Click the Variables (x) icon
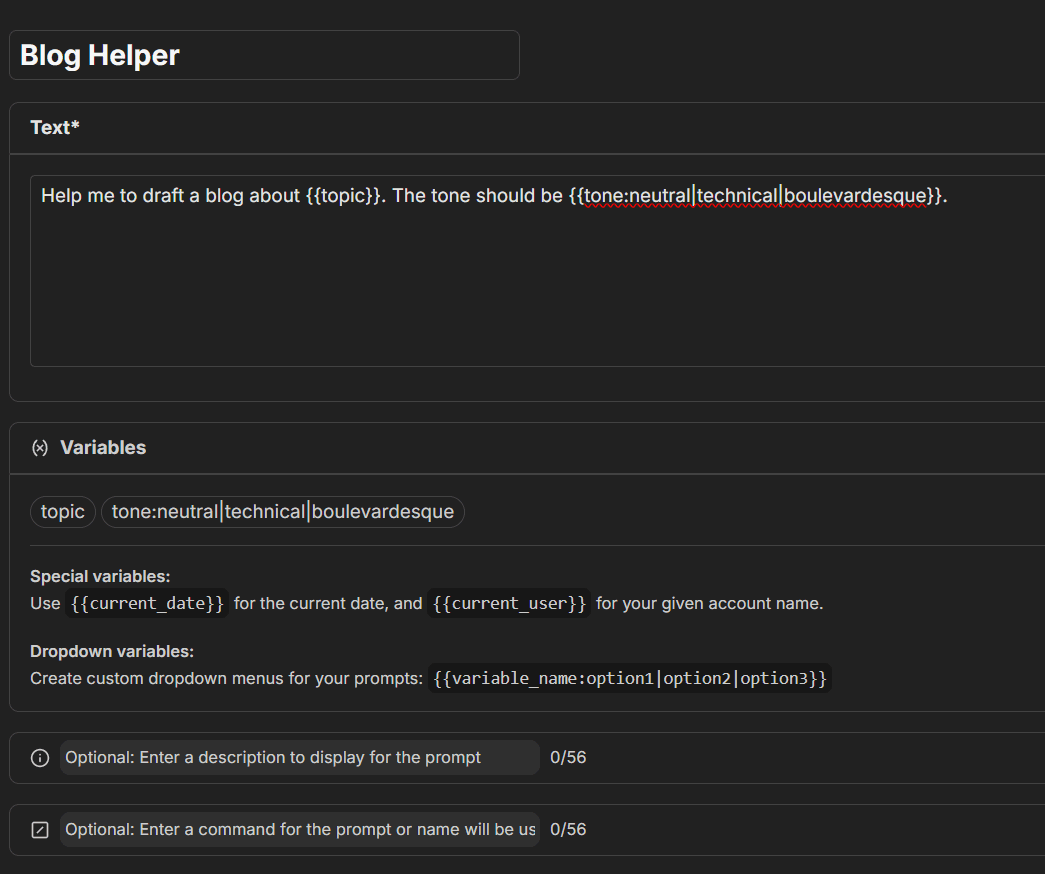Screen dimensions: 1045x874 (40, 448)
